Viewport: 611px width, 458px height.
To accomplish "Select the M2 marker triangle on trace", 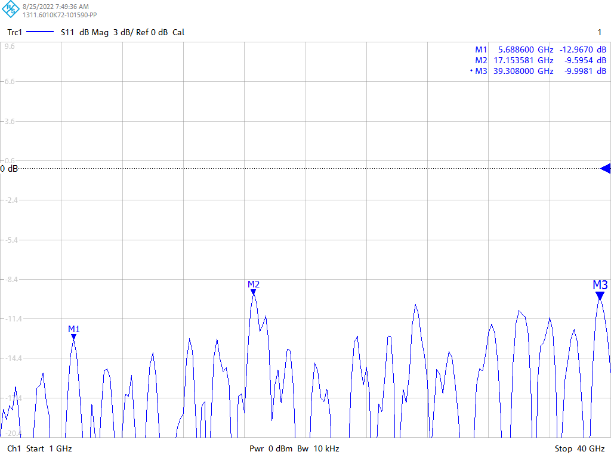I will click(x=254, y=293).
